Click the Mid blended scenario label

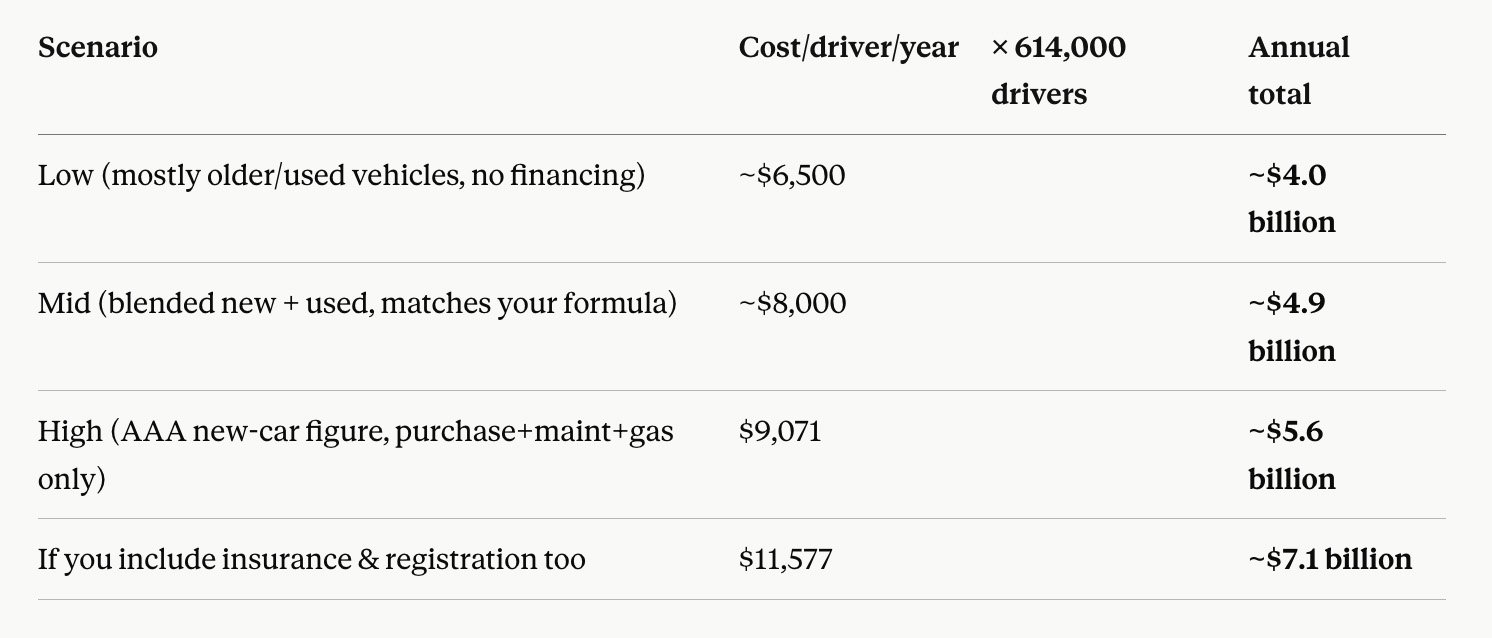357,303
